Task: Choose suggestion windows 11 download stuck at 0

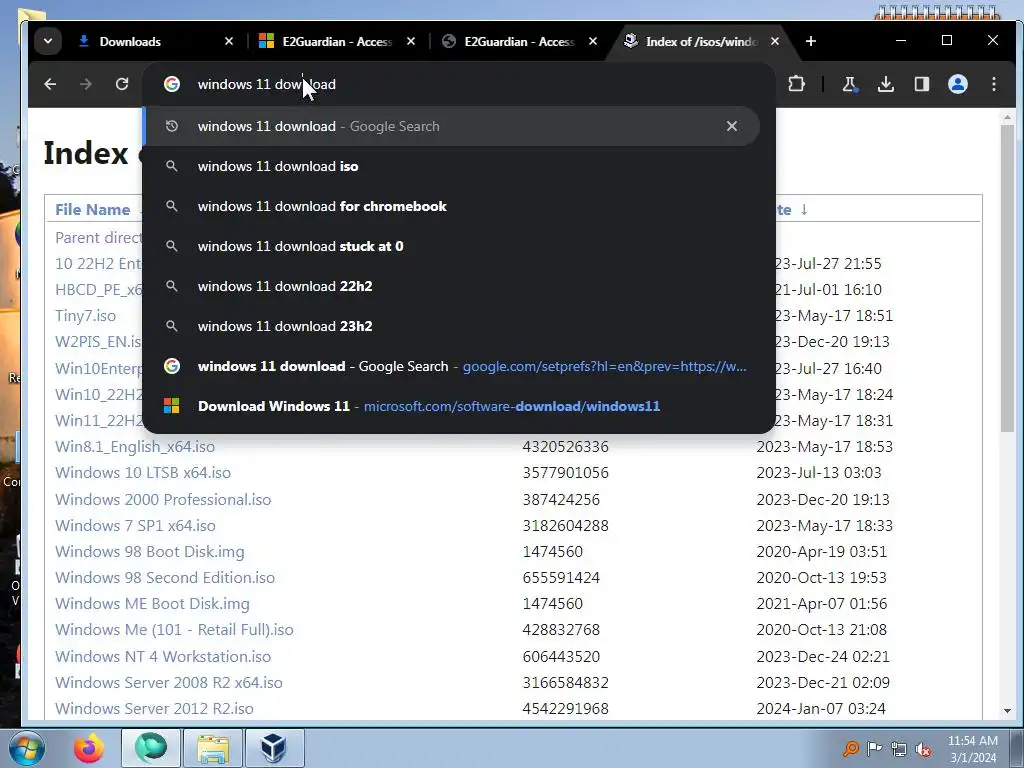Action: tap(452, 246)
